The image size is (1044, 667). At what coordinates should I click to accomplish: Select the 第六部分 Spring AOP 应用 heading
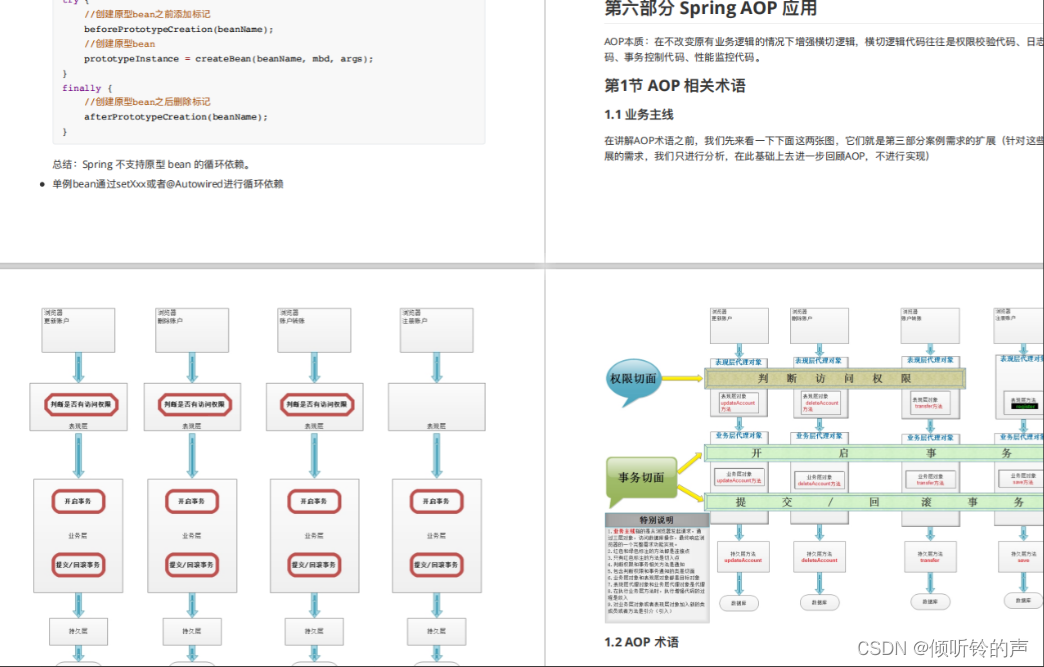[710, 10]
